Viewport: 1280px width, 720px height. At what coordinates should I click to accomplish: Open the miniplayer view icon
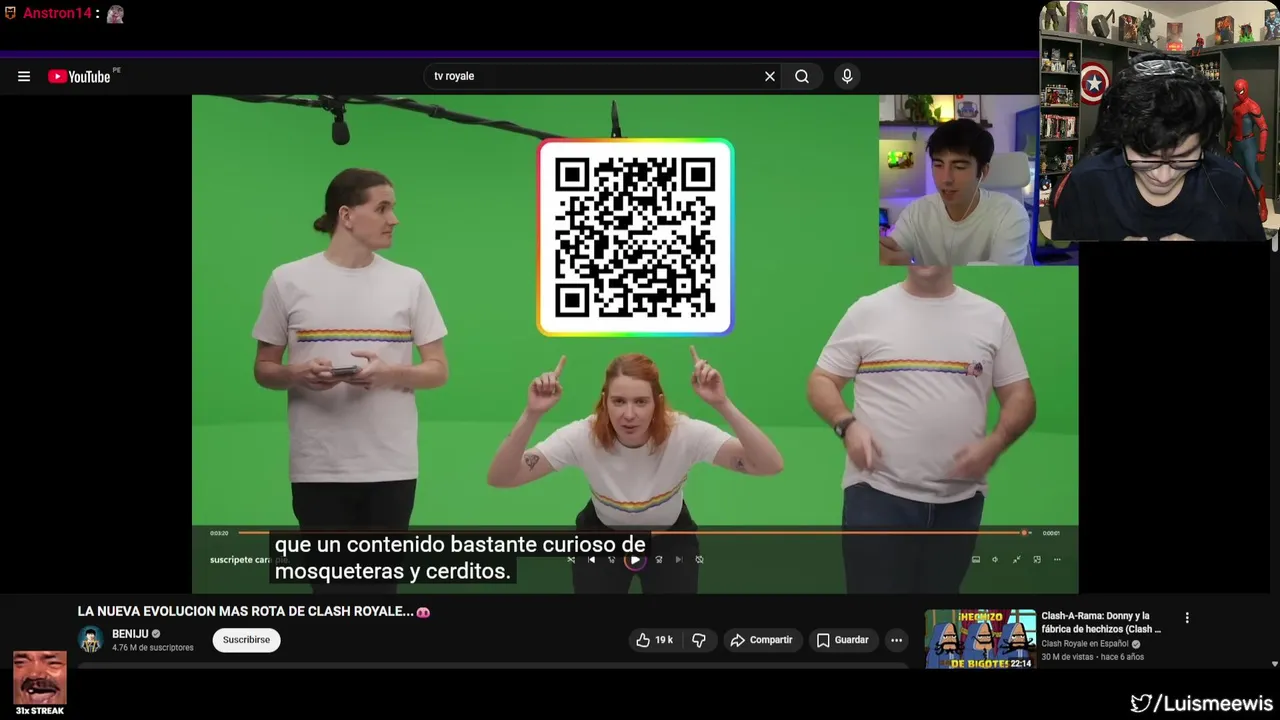[x=1037, y=559]
